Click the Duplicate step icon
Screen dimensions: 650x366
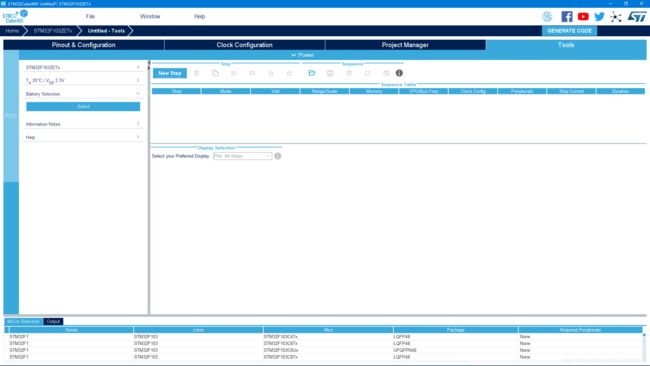click(x=215, y=73)
